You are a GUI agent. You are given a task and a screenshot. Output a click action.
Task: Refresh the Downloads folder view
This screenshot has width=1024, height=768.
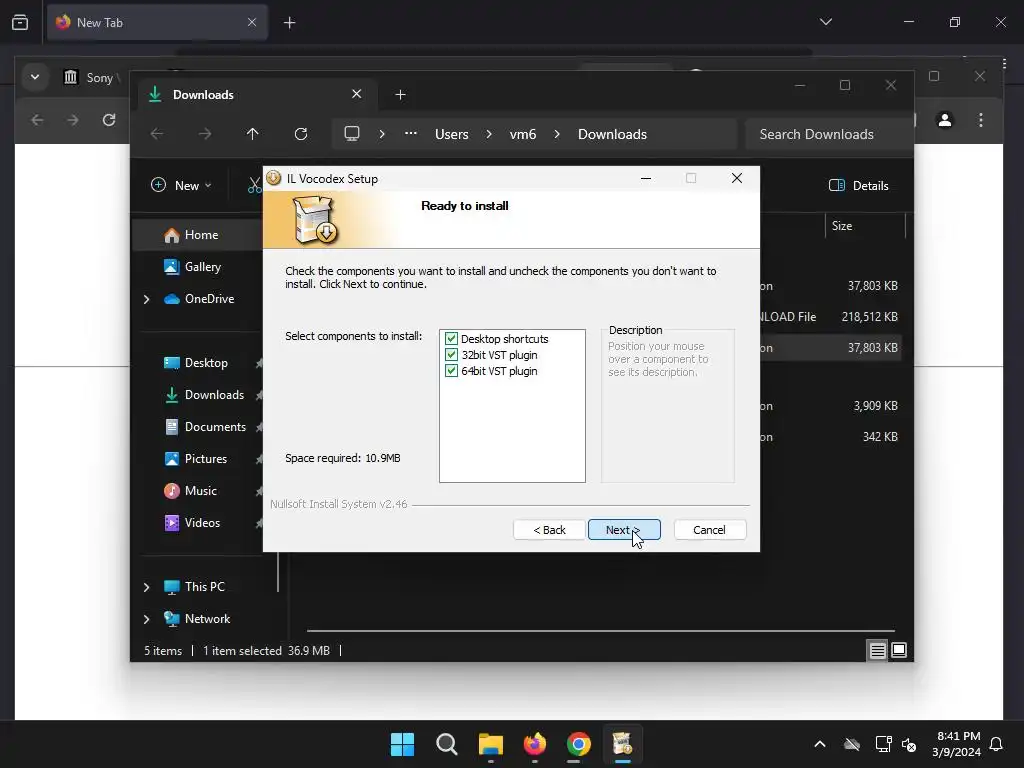[x=301, y=134]
